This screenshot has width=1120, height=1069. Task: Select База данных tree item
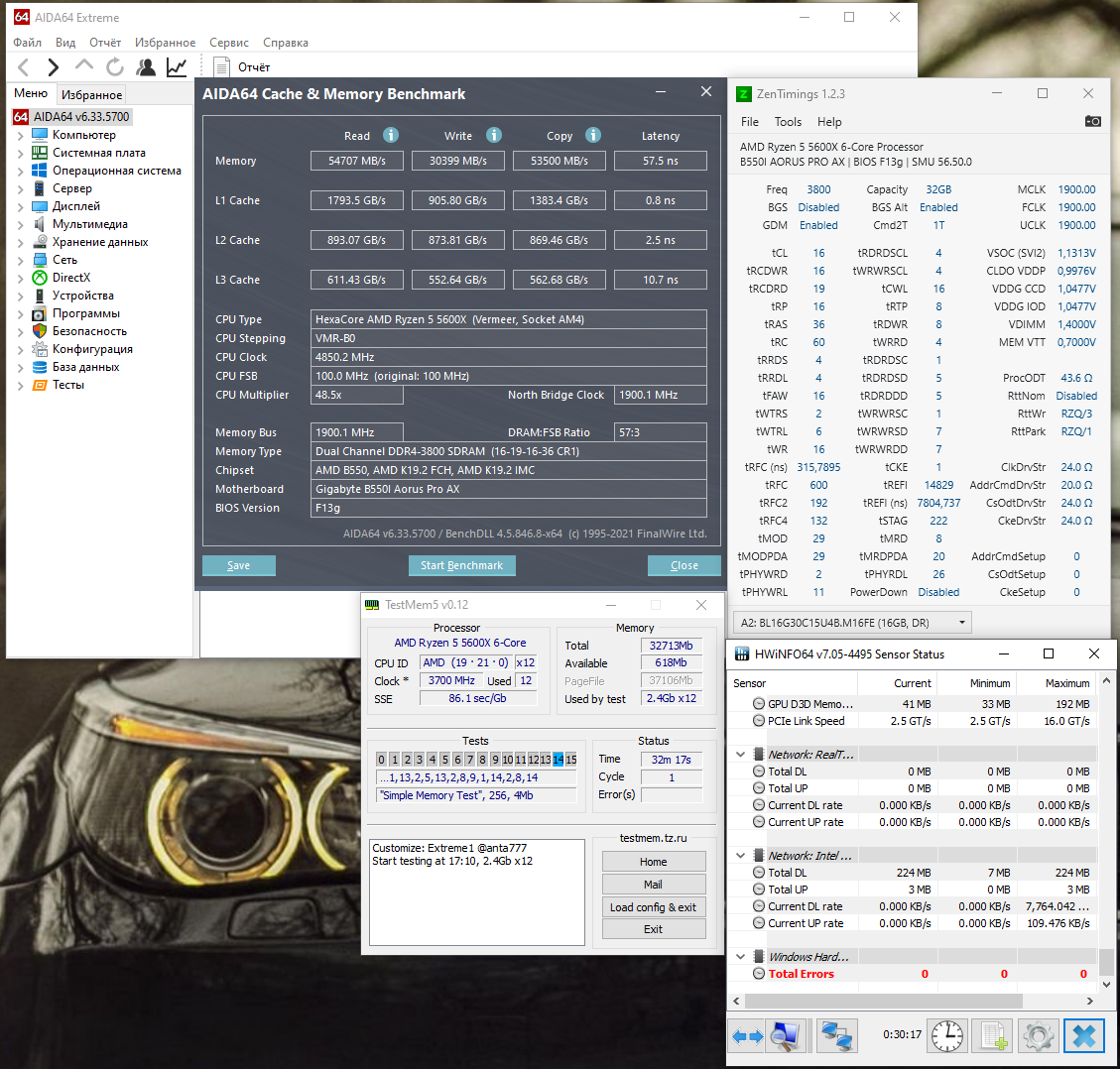85,367
